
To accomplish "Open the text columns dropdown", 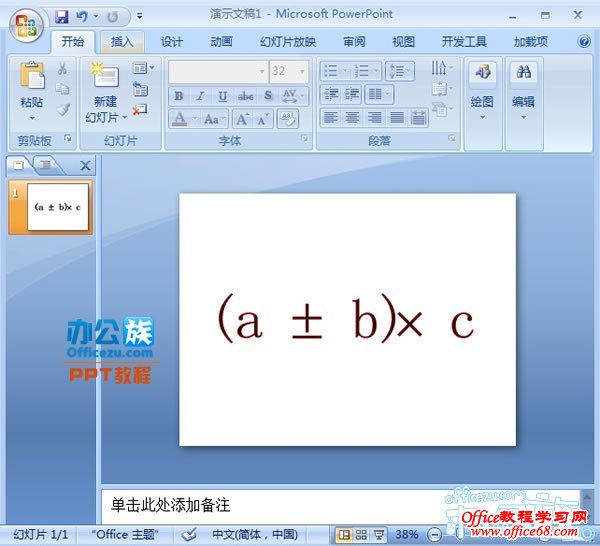I will pos(379,94).
